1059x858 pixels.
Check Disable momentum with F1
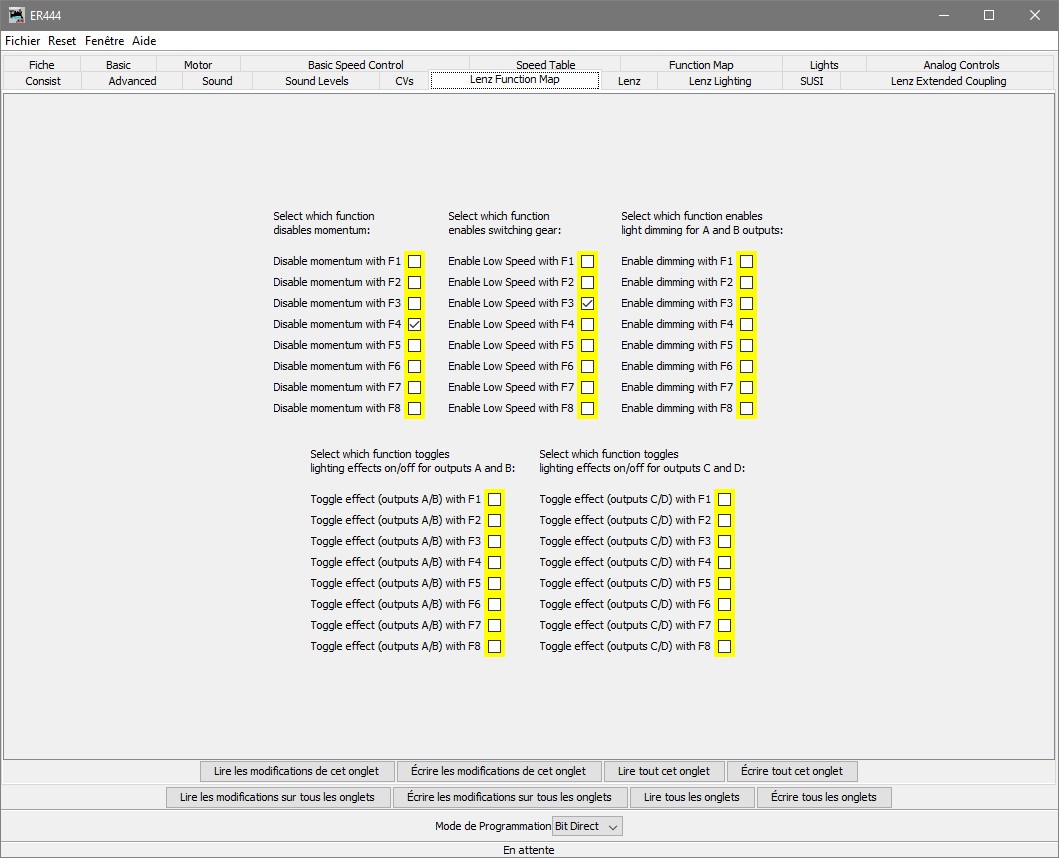[x=415, y=261]
